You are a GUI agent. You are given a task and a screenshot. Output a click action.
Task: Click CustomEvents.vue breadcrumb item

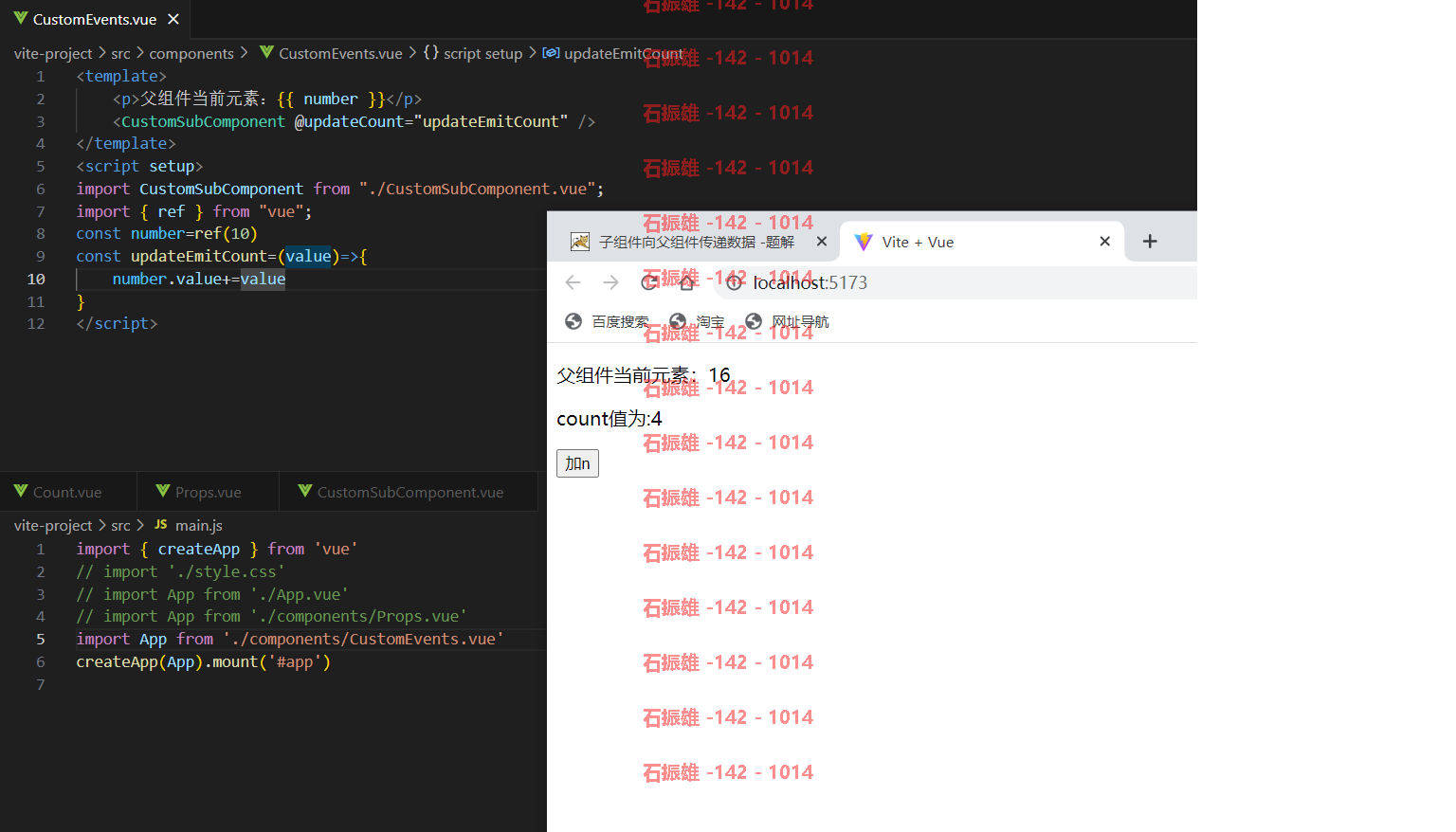(340, 53)
